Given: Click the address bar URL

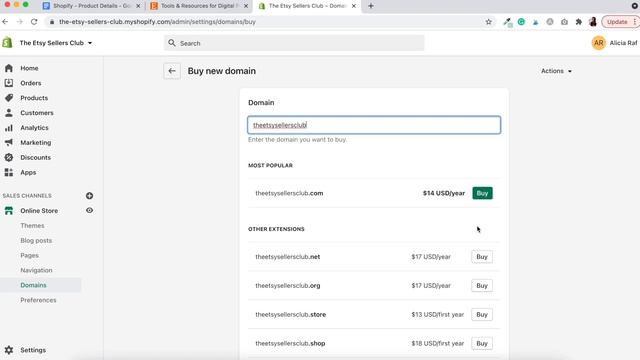Looking at the screenshot, I should pyautogui.click(x=158, y=22).
